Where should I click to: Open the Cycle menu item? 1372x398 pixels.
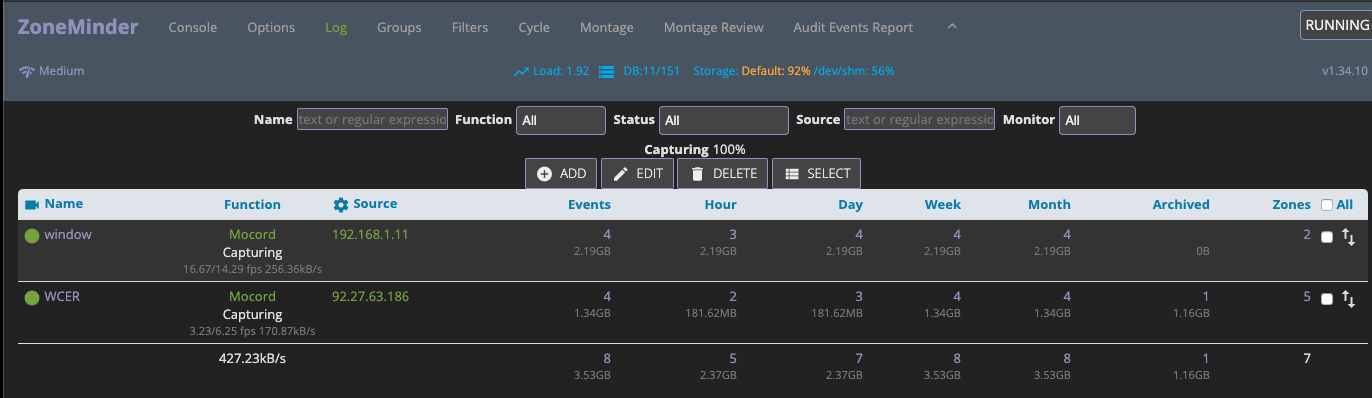pos(534,27)
